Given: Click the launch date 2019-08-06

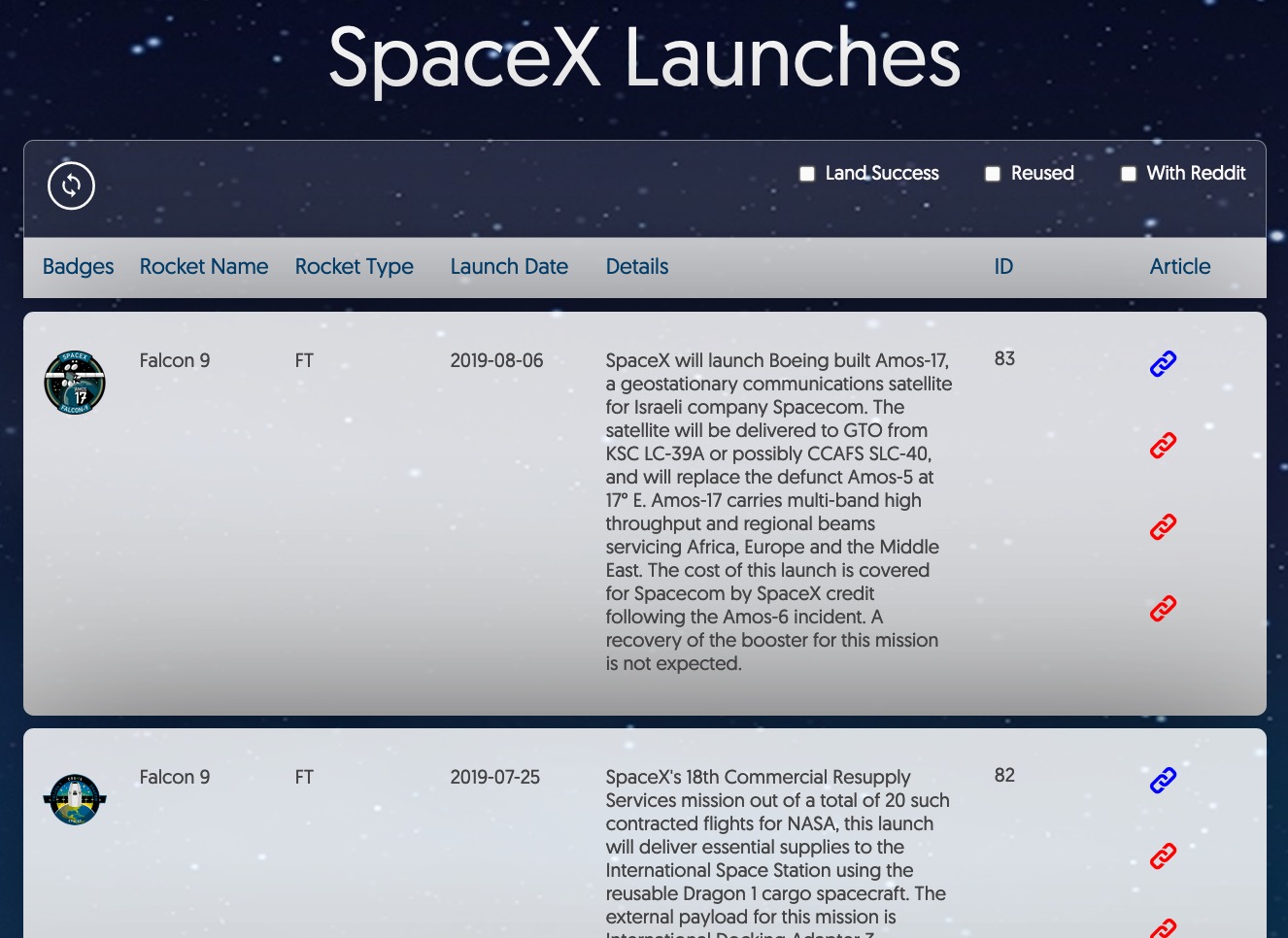Looking at the screenshot, I should click(x=496, y=360).
